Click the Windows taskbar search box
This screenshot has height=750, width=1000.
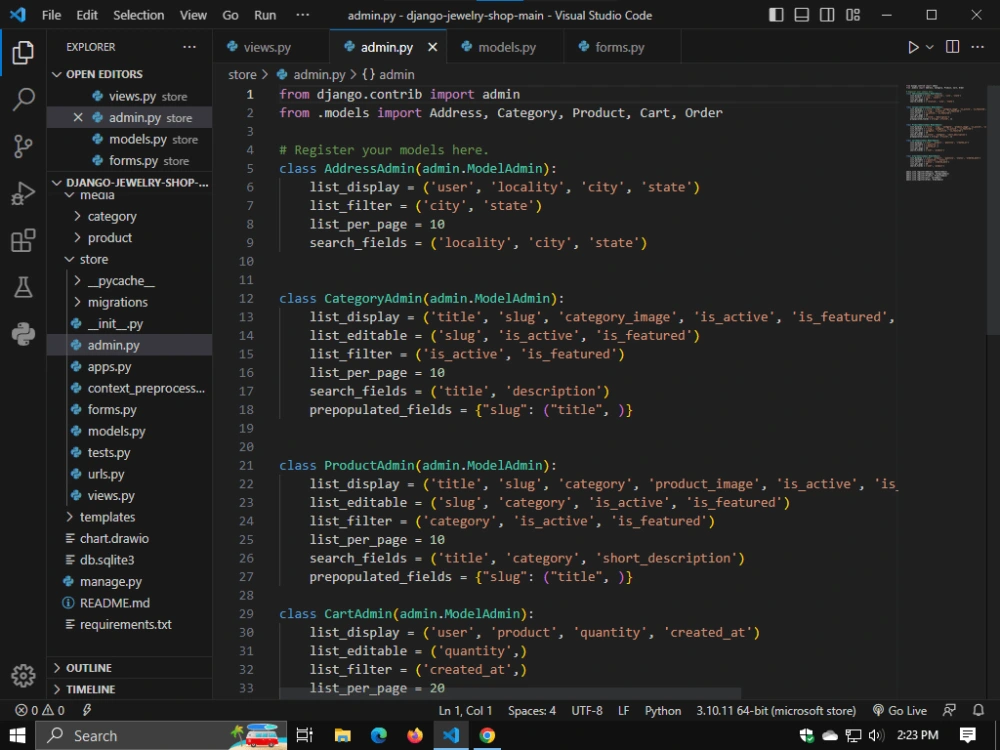pyautogui.click(x=130, y=735)
